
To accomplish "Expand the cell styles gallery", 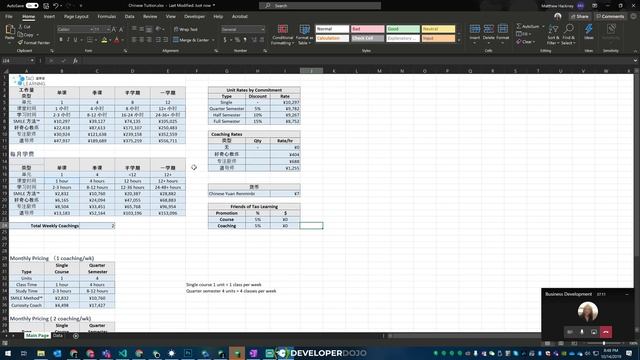I will click(459, 40).
